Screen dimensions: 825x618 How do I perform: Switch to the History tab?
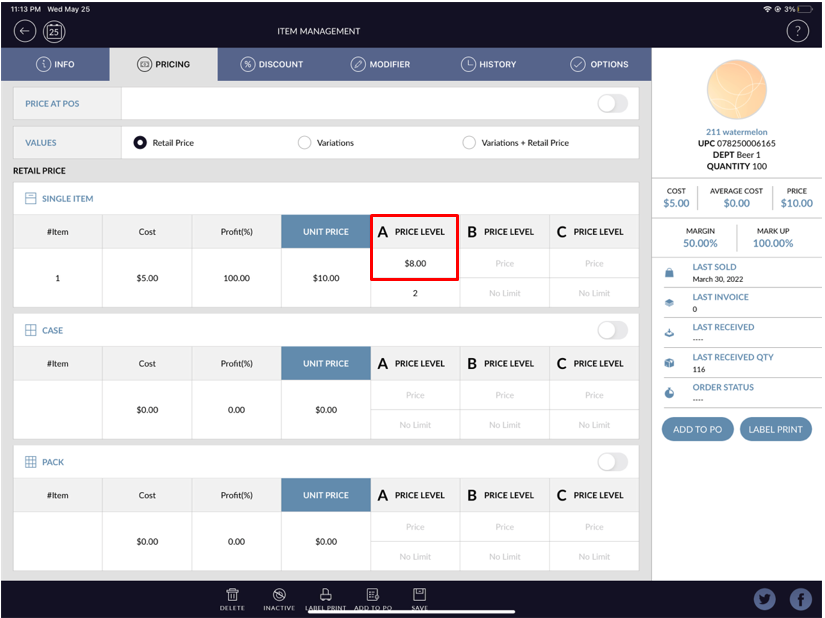488,64
